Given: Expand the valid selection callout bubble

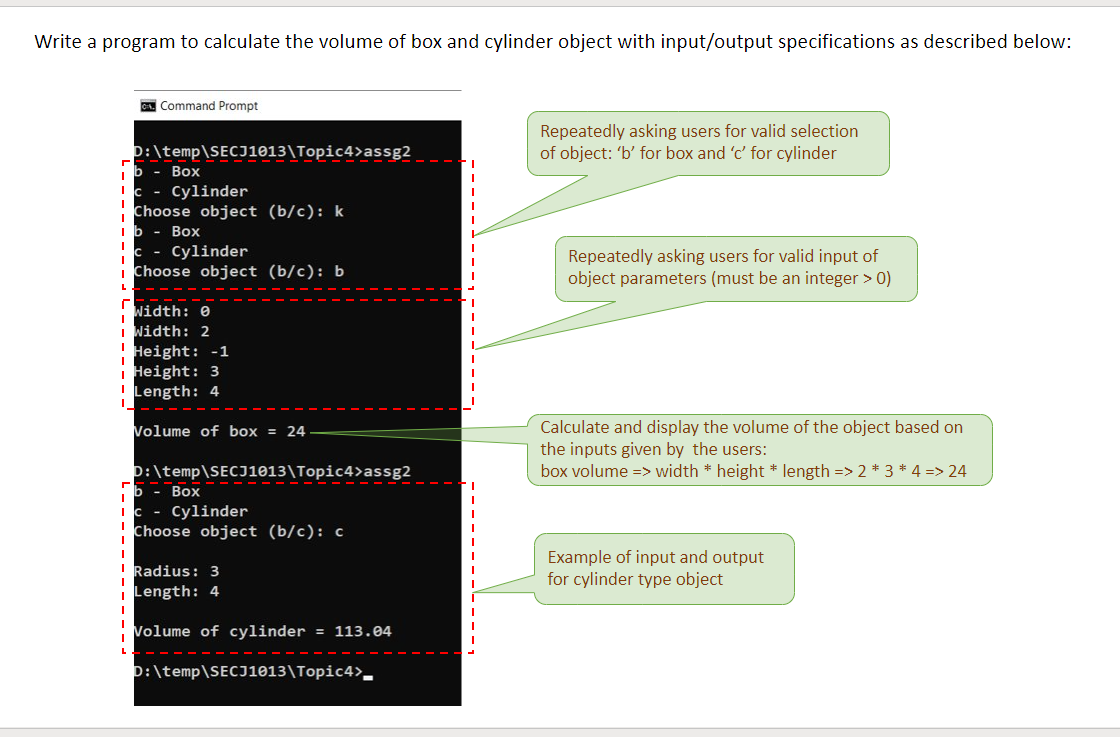Looking at the screenshot, I should [708, 143].
